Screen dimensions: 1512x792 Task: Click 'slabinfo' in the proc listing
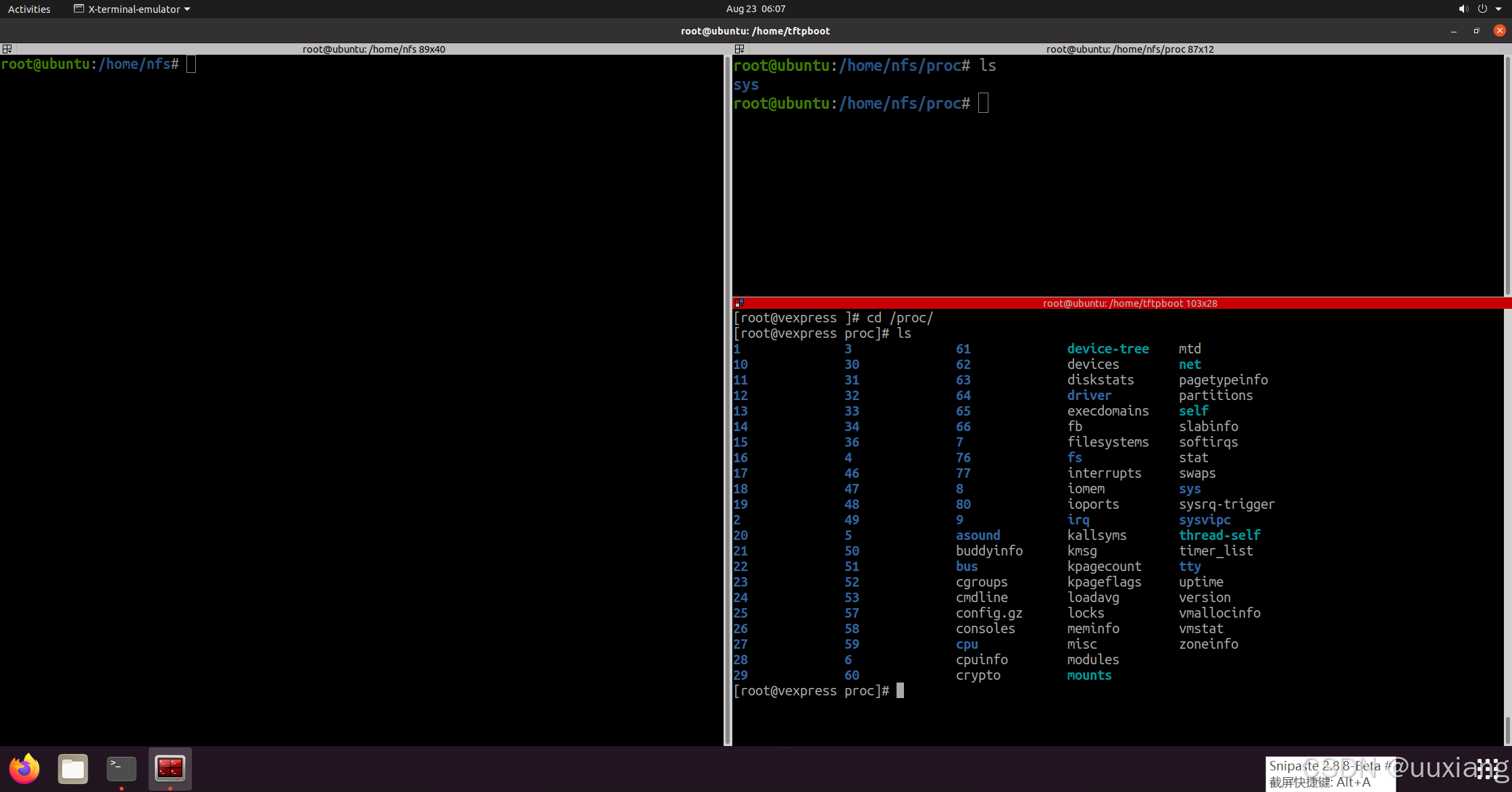coord(1209,426)
